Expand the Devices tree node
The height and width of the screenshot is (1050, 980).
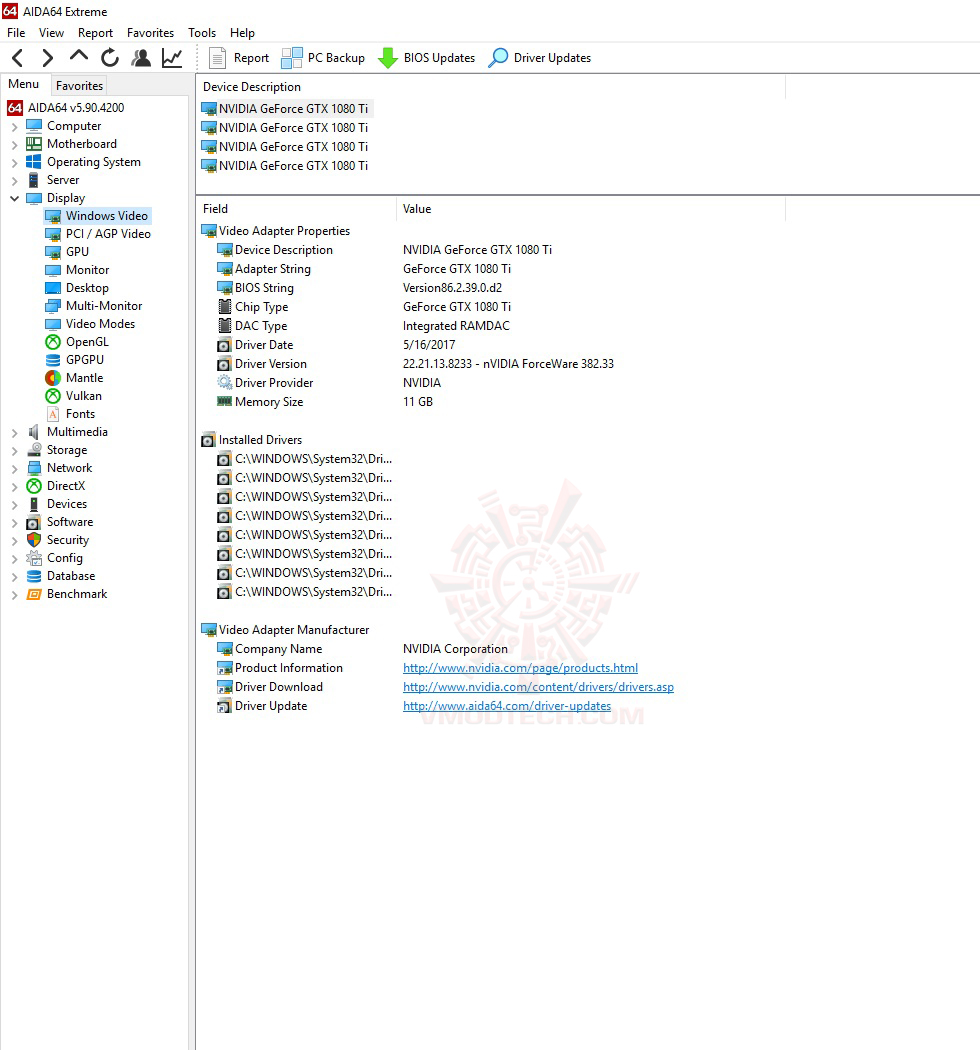[14, 505]
